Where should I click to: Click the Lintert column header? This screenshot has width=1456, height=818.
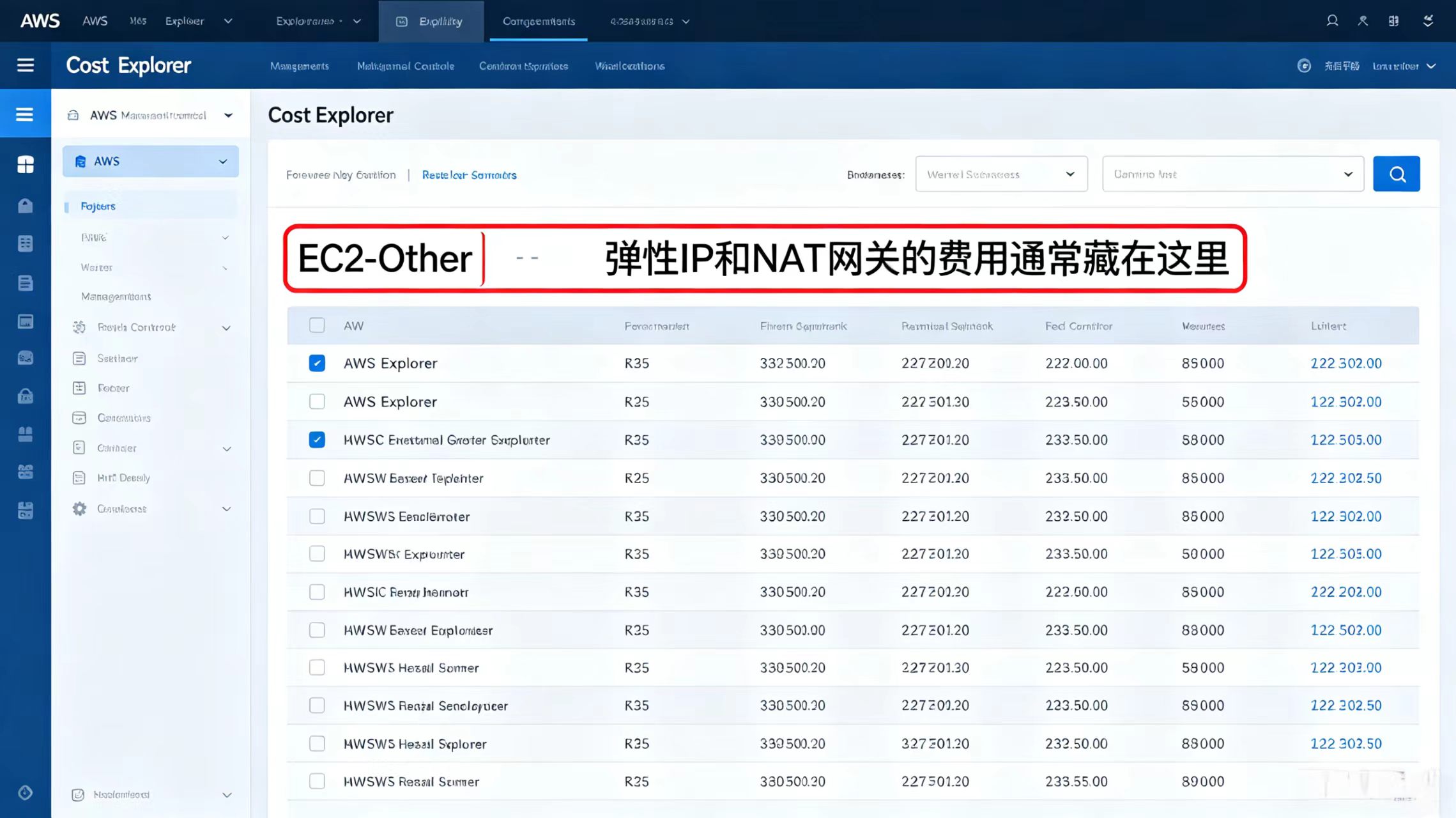[1328, 326]
